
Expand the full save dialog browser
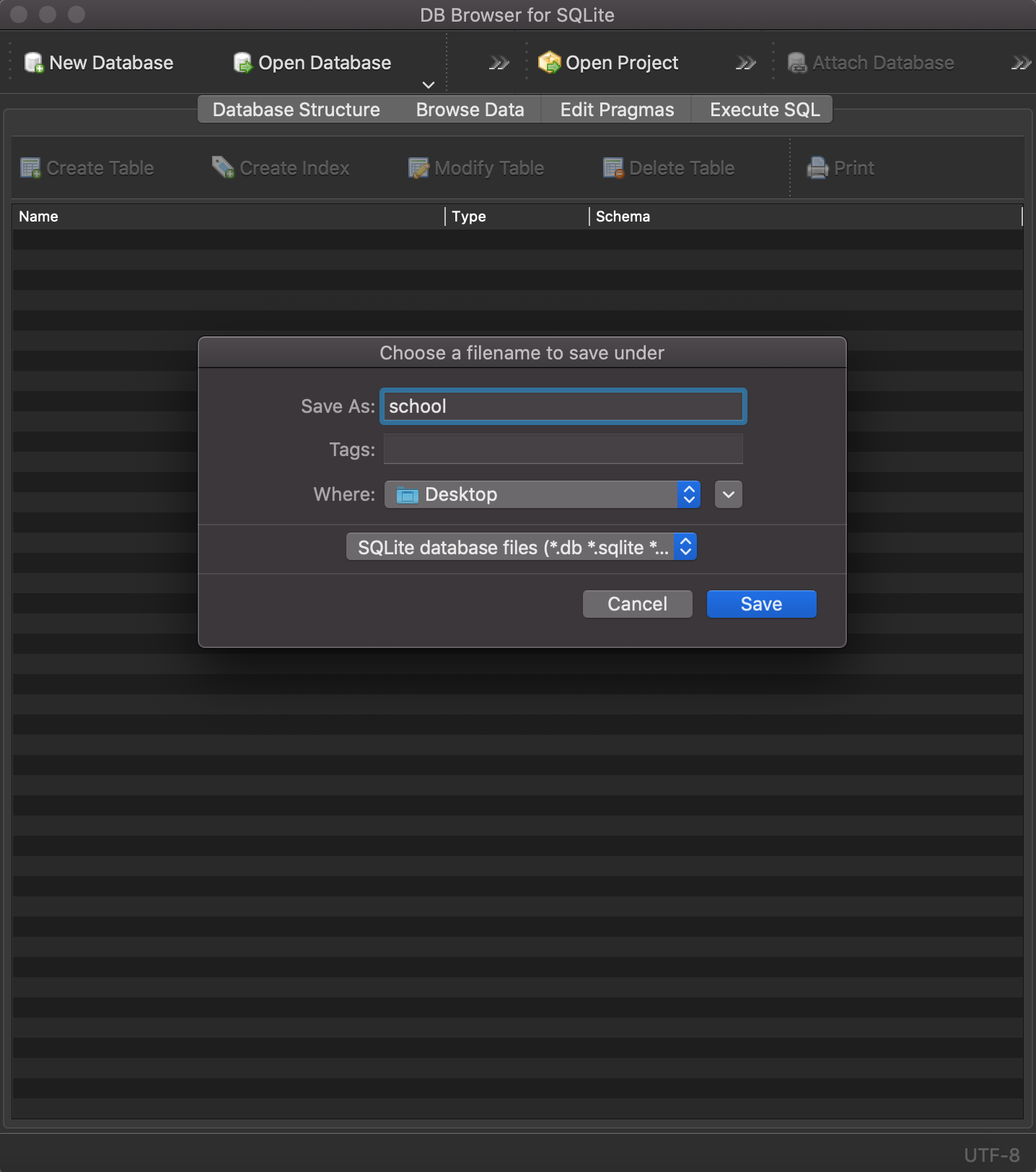729,495
